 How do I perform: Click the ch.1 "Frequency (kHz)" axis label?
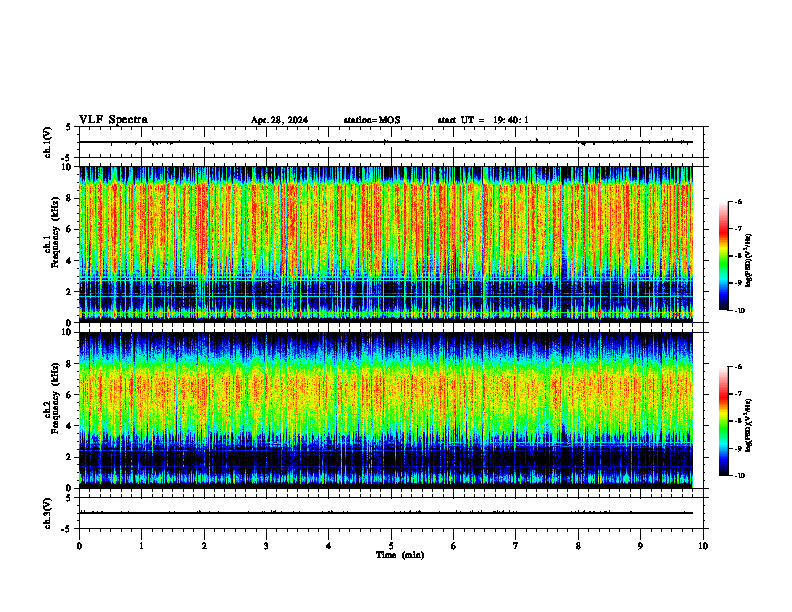(56, 233)
